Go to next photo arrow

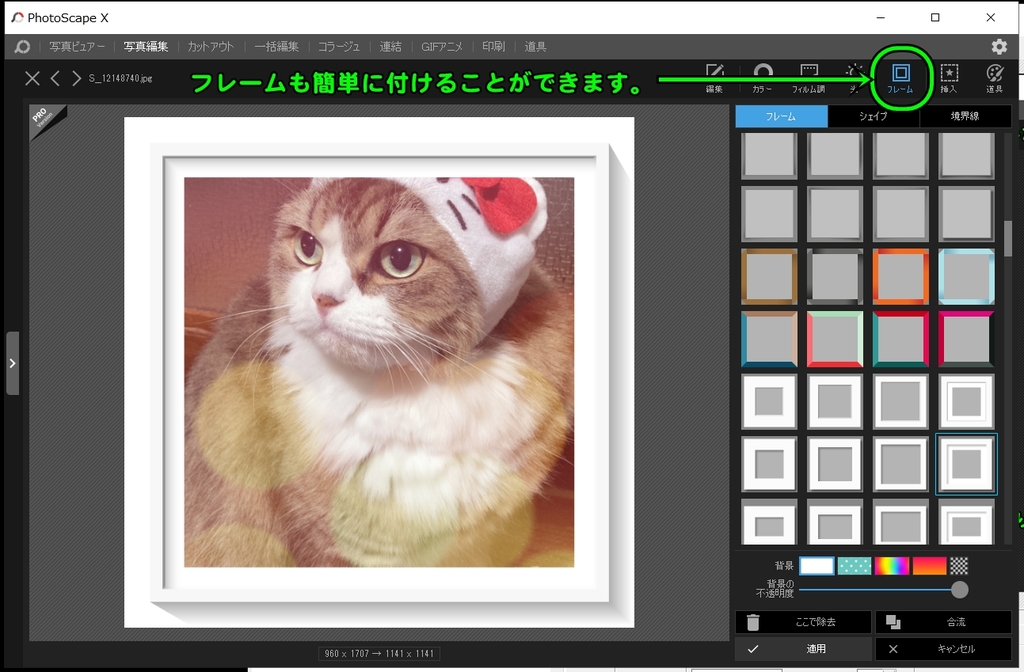click(x=76, y=78)
